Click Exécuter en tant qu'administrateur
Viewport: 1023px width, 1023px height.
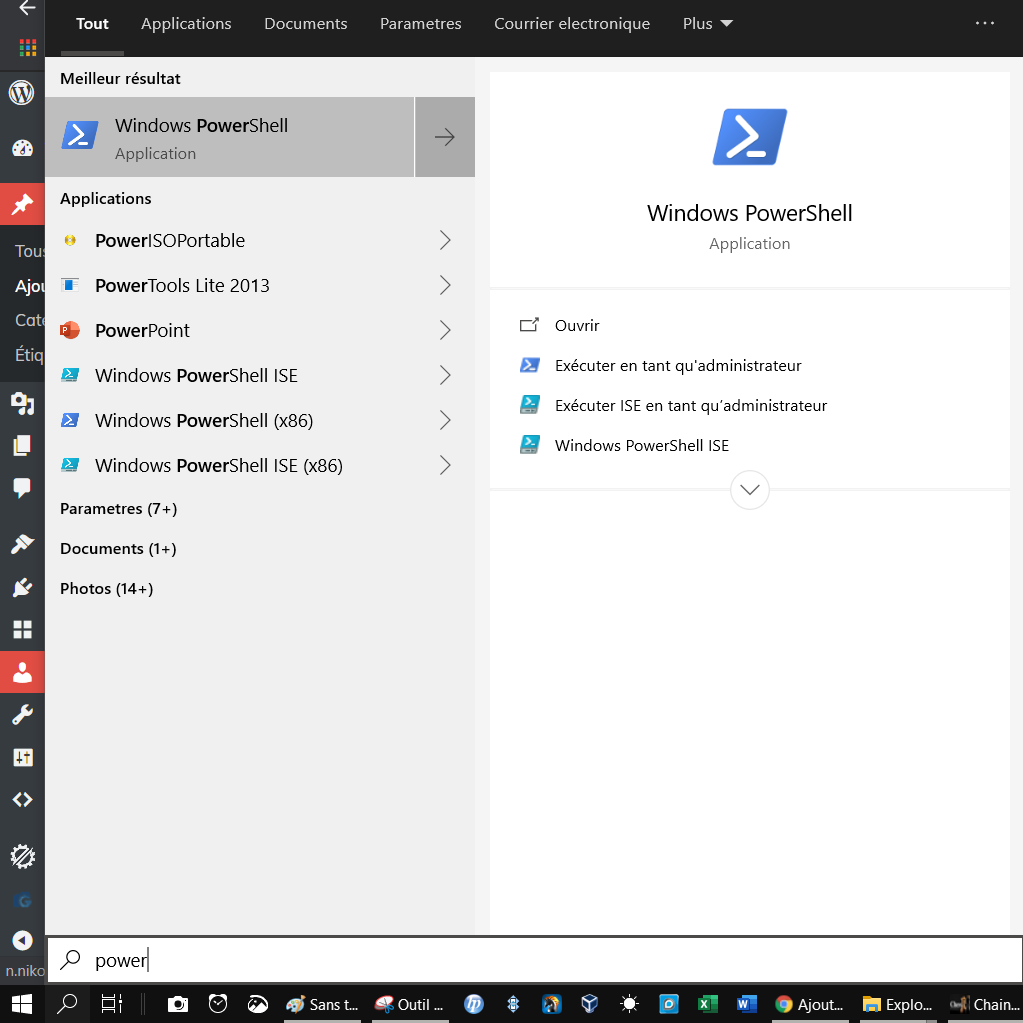[678, 365]
